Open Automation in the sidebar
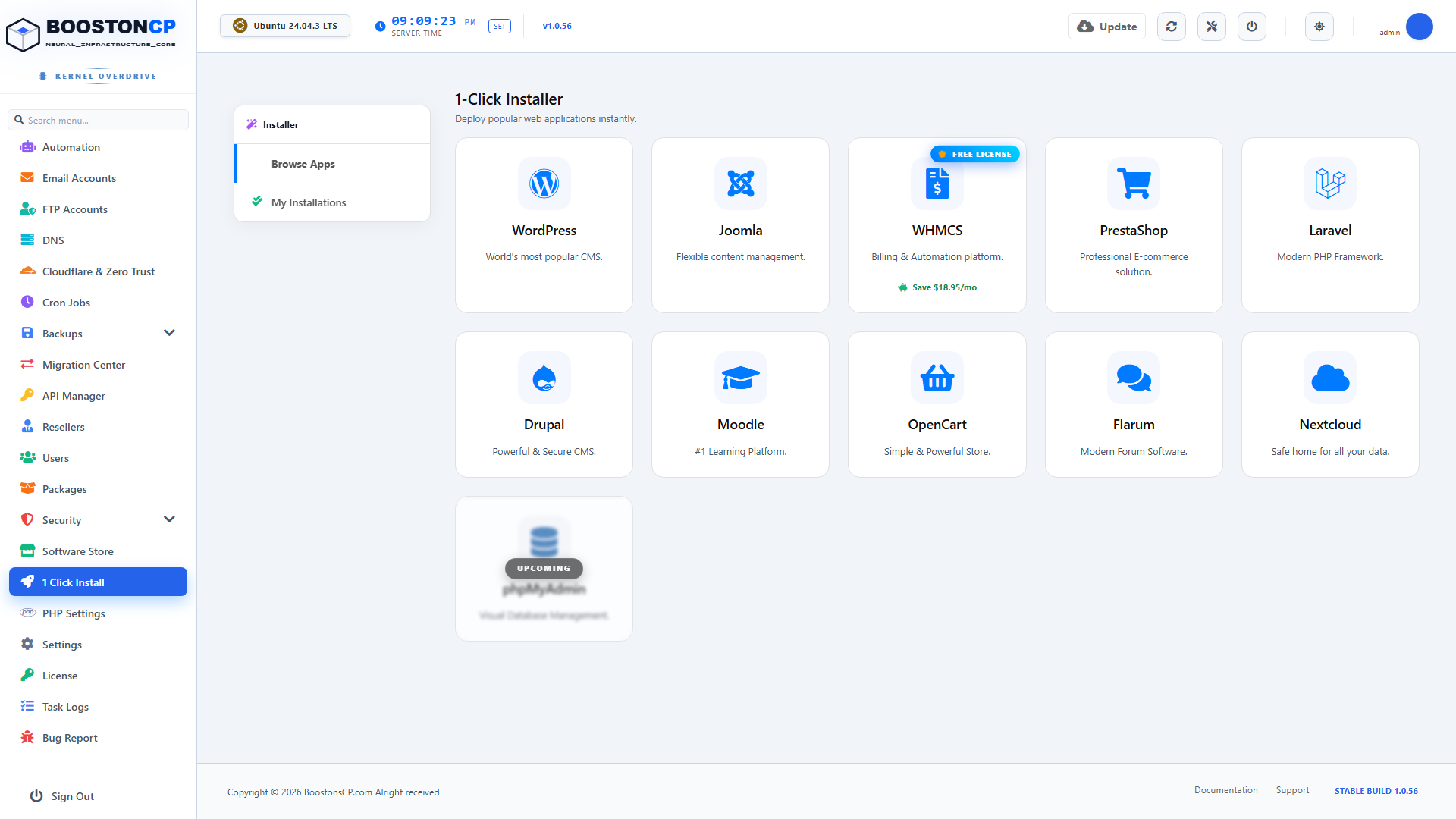 pos(98,147)
